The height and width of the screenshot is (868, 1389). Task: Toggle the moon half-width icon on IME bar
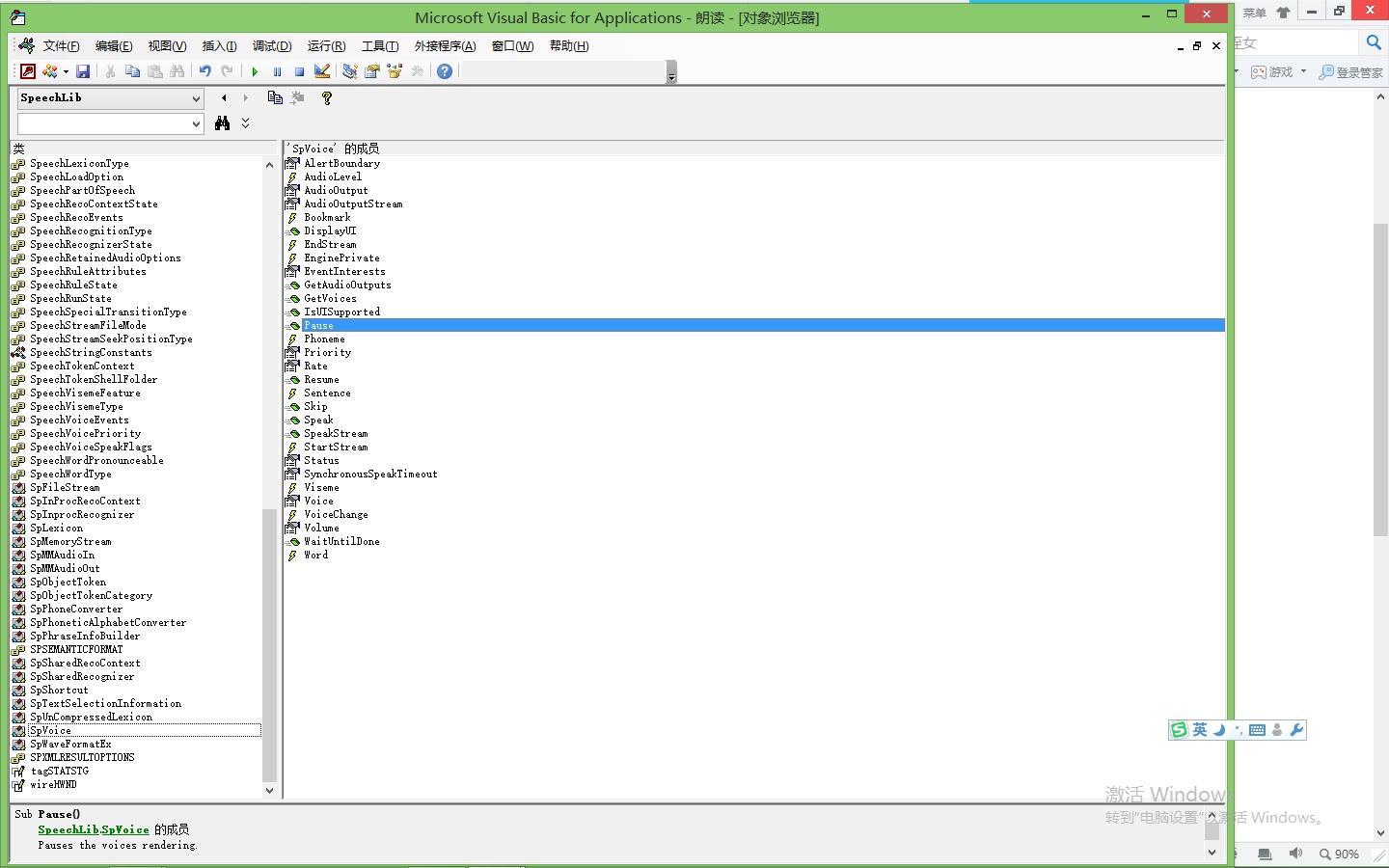pos(1219,730)
